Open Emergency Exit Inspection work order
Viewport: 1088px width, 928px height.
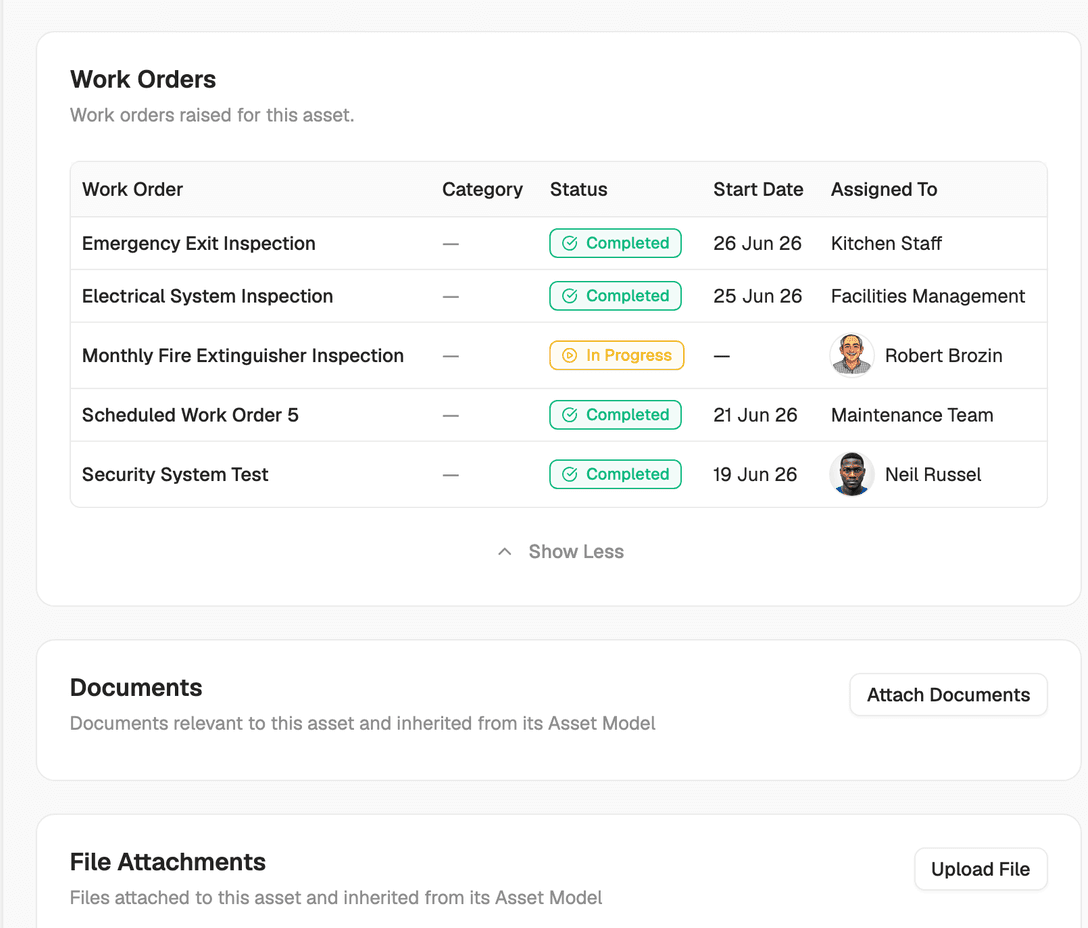pos(198,244)
